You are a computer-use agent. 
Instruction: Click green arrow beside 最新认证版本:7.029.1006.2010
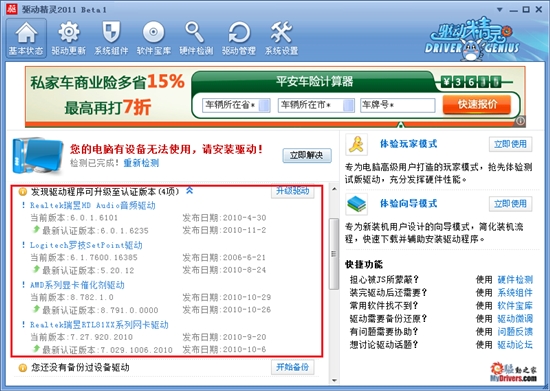(x=36, y=349)
